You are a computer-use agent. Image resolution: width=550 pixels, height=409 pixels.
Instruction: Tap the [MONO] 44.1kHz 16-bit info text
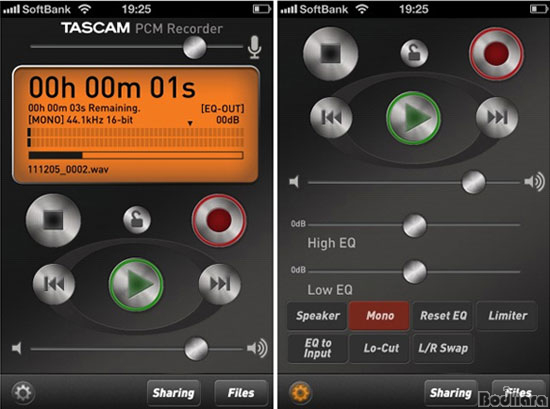pyautogui.click(x=80, y=120)
